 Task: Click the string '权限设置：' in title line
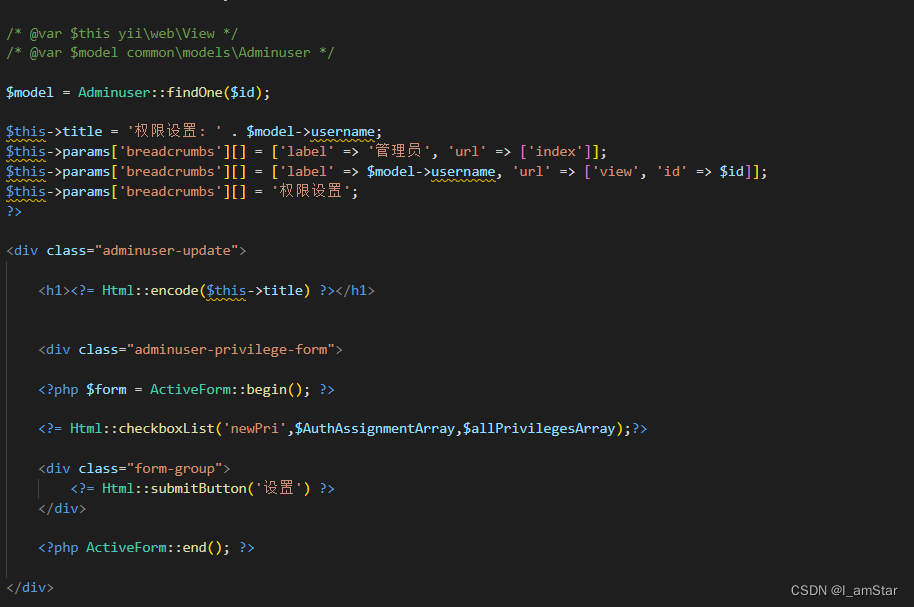[174, 131]
